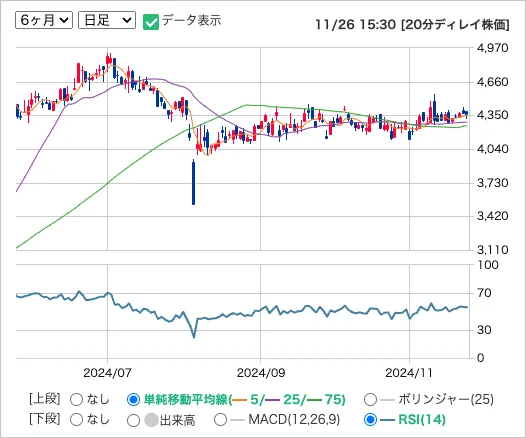Click the long blue August low candlestick
The image size is (526, 438).
point(194,182)
